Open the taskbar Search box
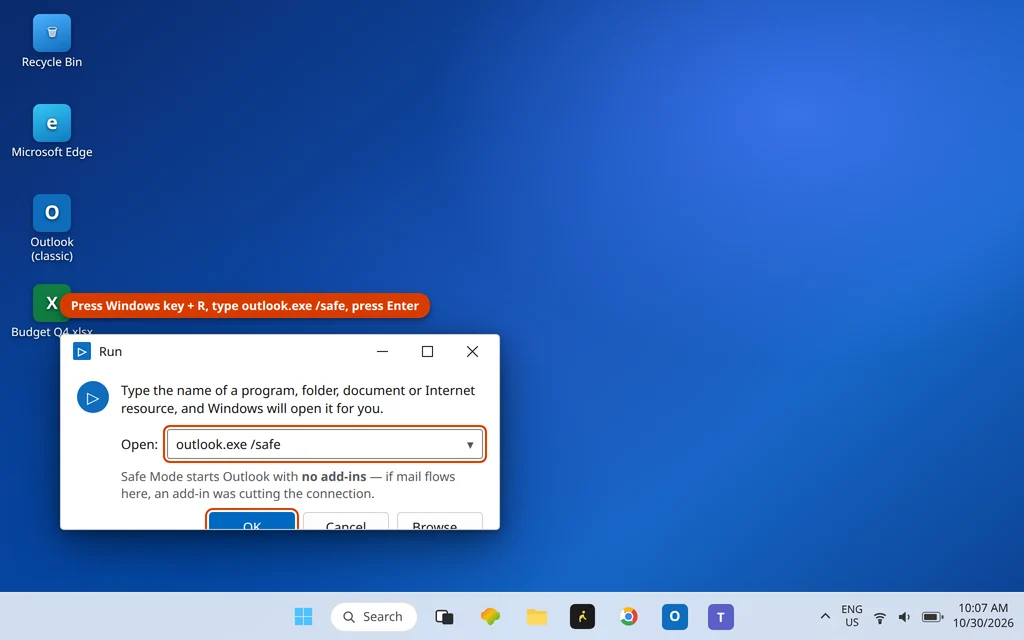The height and width of the screenshot is (640, 1024). tap(374, 616)
